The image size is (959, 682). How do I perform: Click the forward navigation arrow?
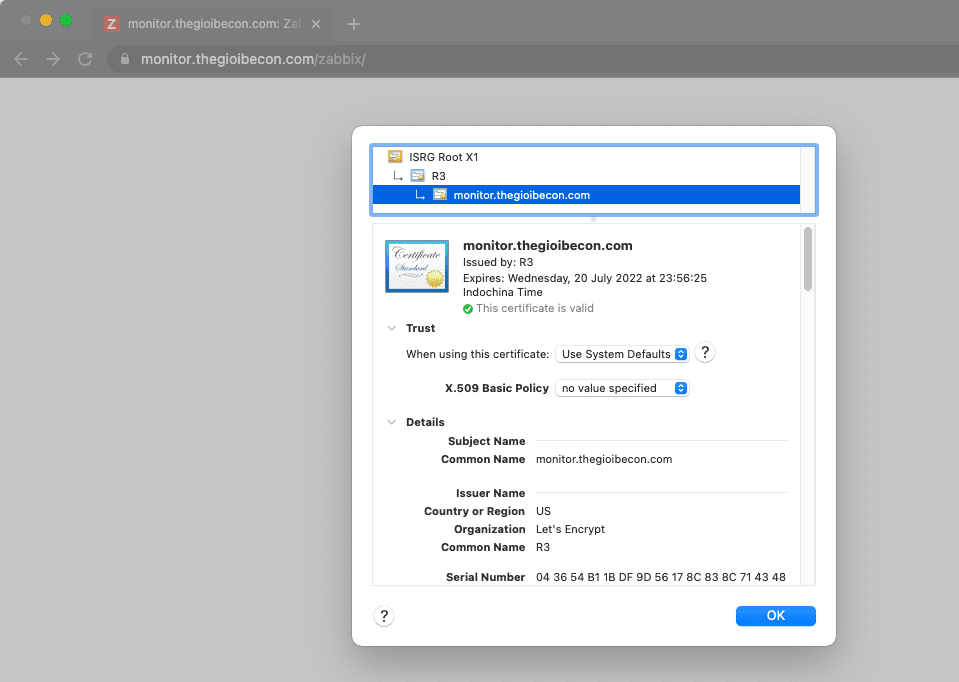52,59
